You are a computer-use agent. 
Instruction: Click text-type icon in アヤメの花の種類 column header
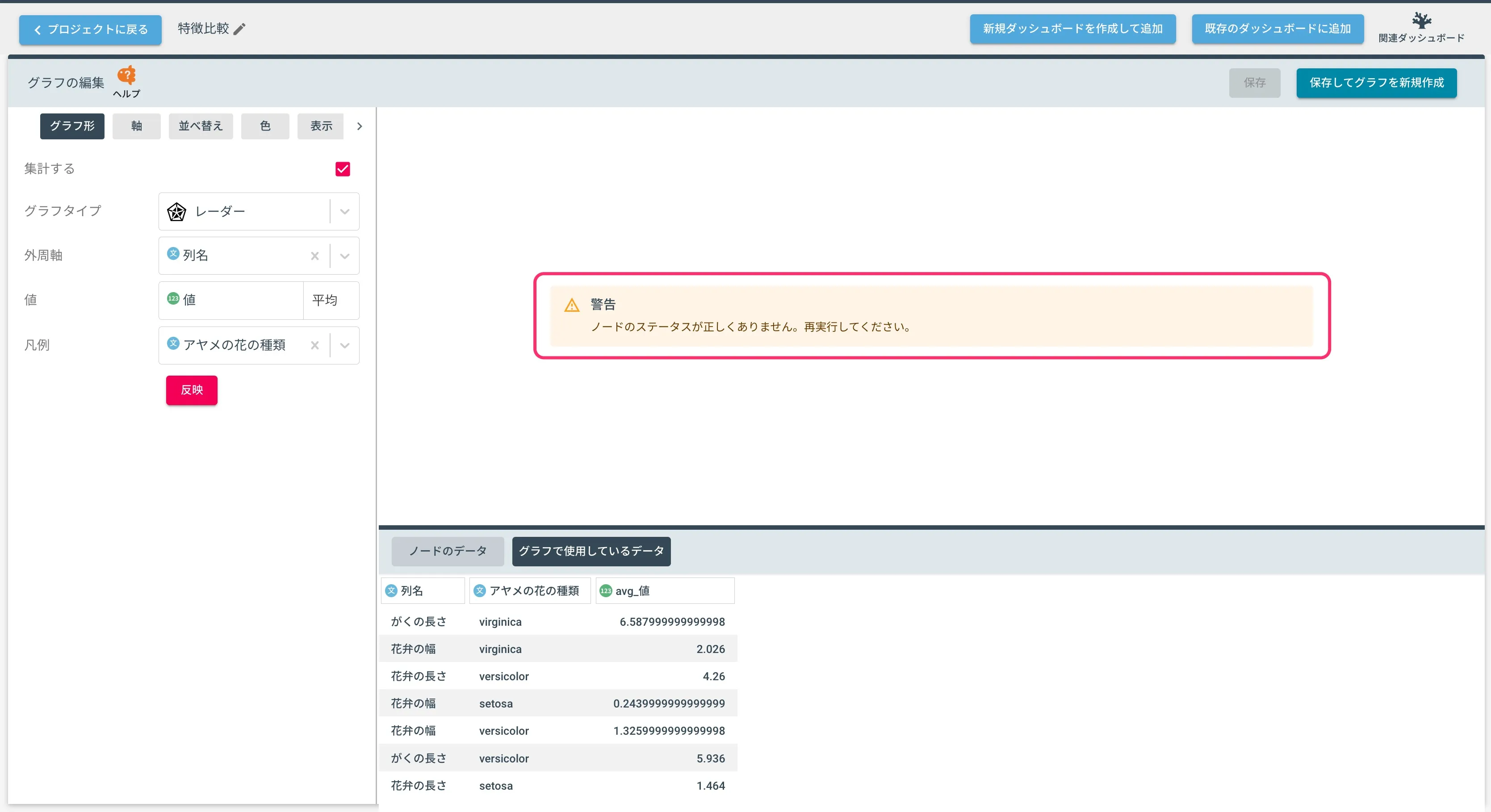480,590
